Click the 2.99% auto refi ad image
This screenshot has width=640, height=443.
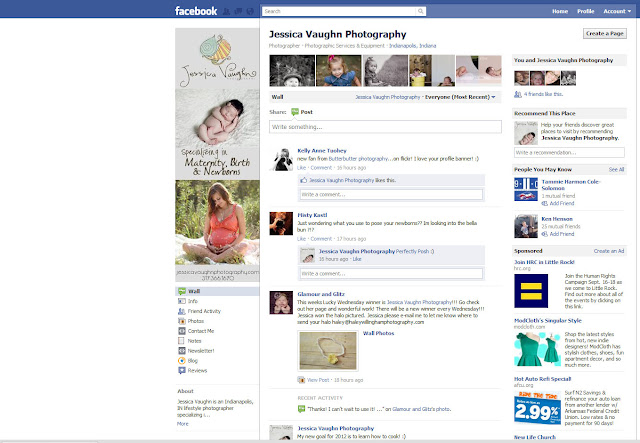(537, 408)
